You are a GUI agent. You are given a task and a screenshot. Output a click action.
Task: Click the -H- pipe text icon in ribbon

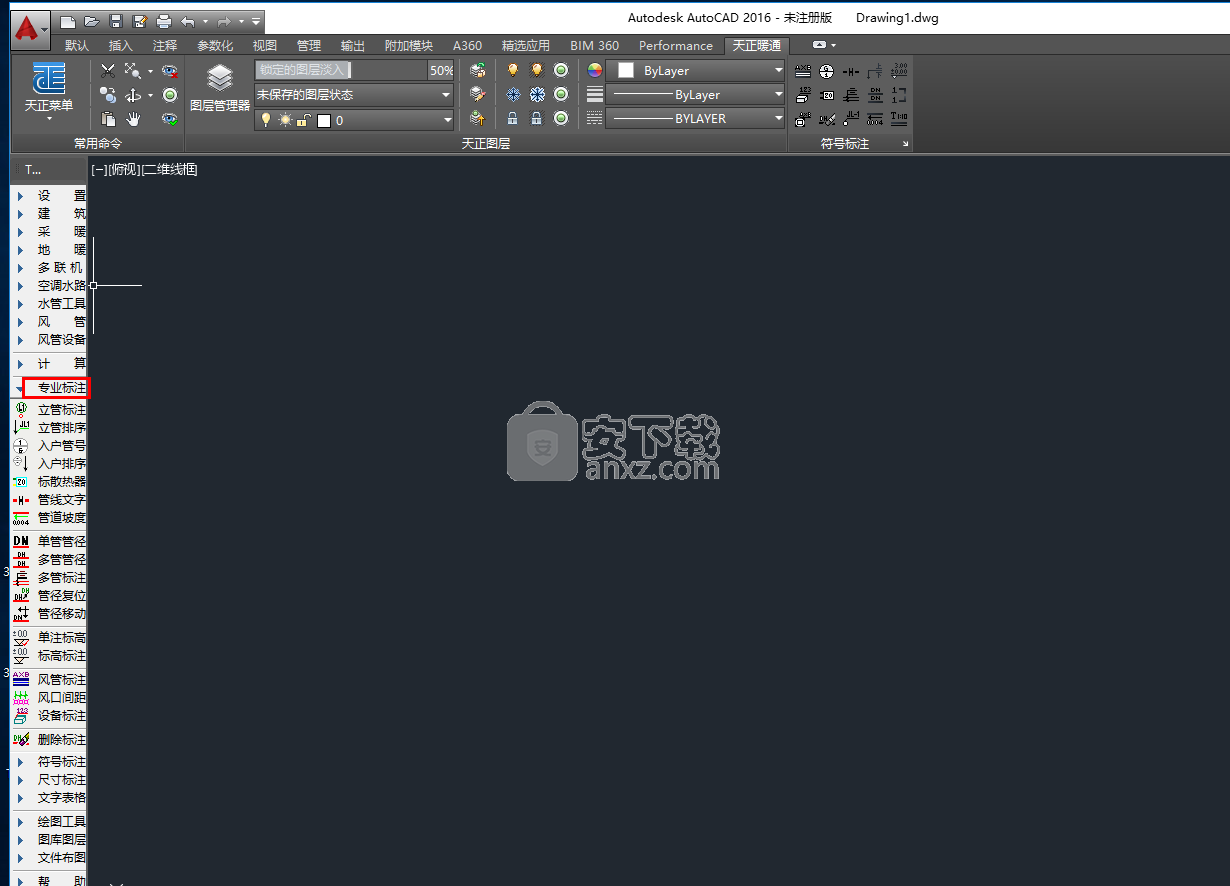pos(851,70)
